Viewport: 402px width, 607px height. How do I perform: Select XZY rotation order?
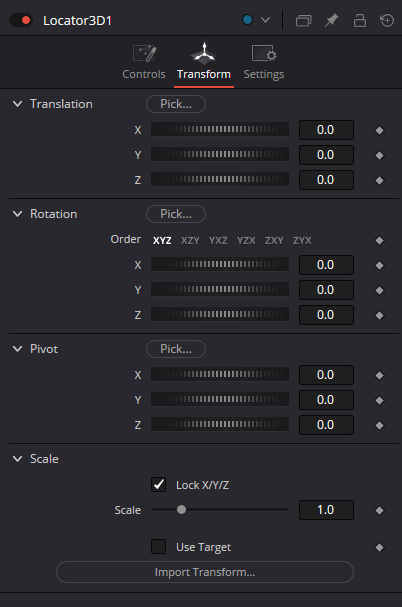(190, 240)
